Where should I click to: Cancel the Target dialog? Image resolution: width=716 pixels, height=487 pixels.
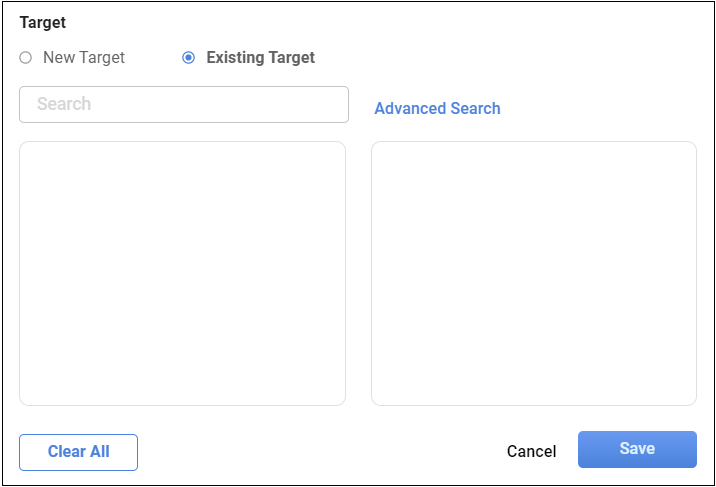[x=531, y=451]
